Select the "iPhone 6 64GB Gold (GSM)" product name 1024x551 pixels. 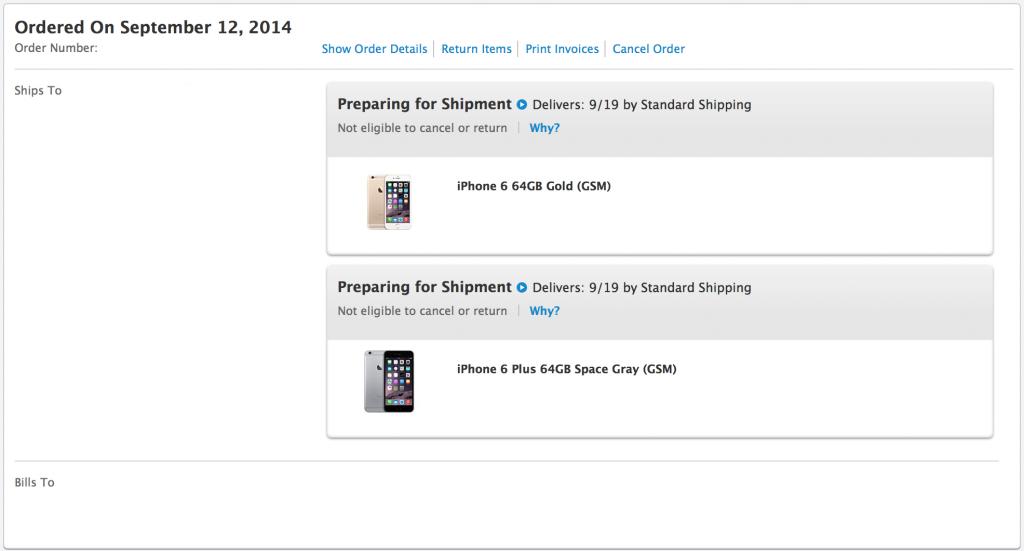coord(533,186)
